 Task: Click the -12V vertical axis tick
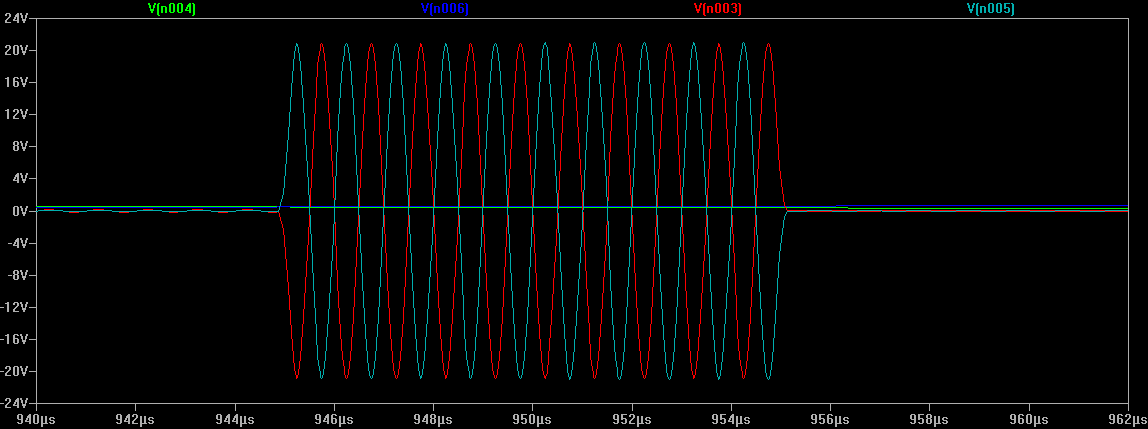tap(15, 307)
